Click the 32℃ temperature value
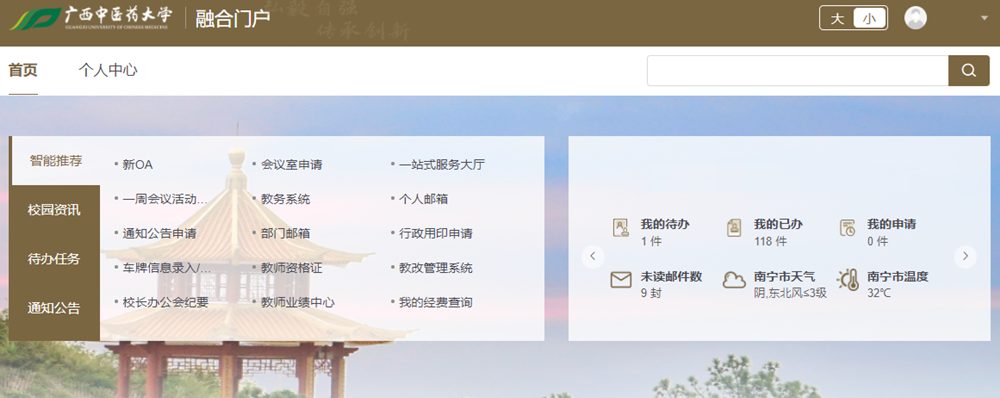 (x=879, y=294)
